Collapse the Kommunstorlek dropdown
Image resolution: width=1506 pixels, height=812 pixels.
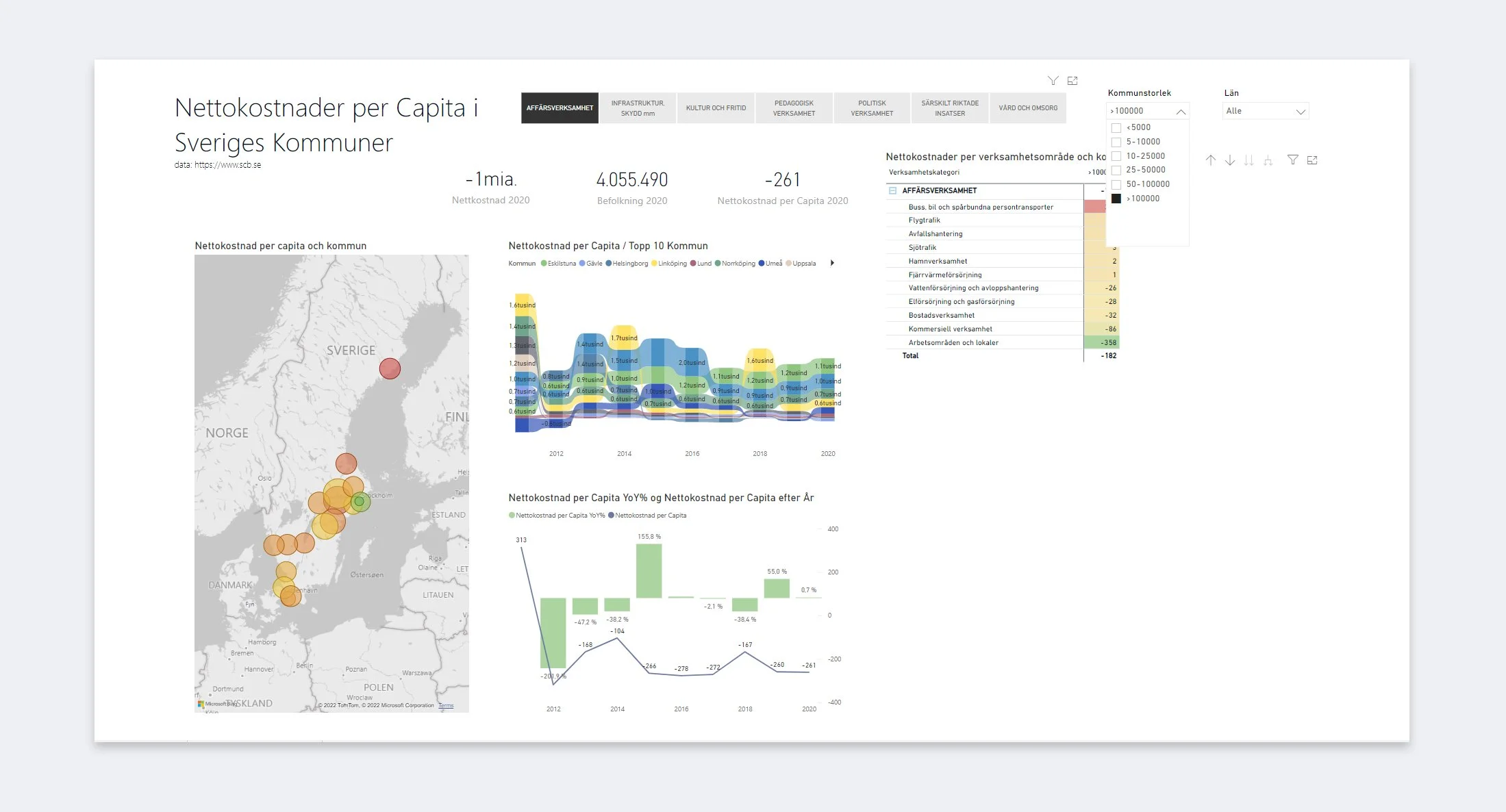point(1181,112)
